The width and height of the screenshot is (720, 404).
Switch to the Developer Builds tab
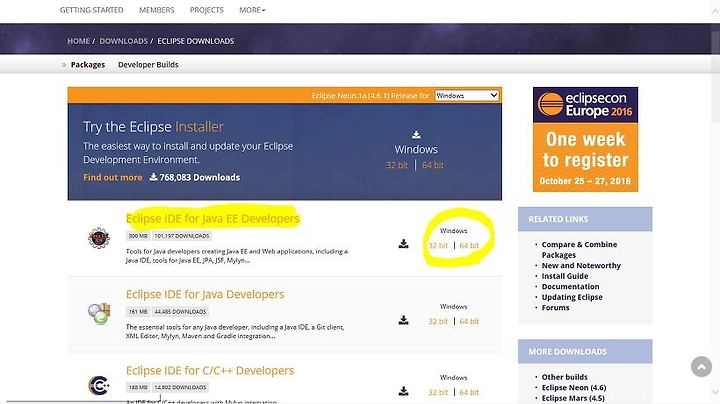coord(148,65)
